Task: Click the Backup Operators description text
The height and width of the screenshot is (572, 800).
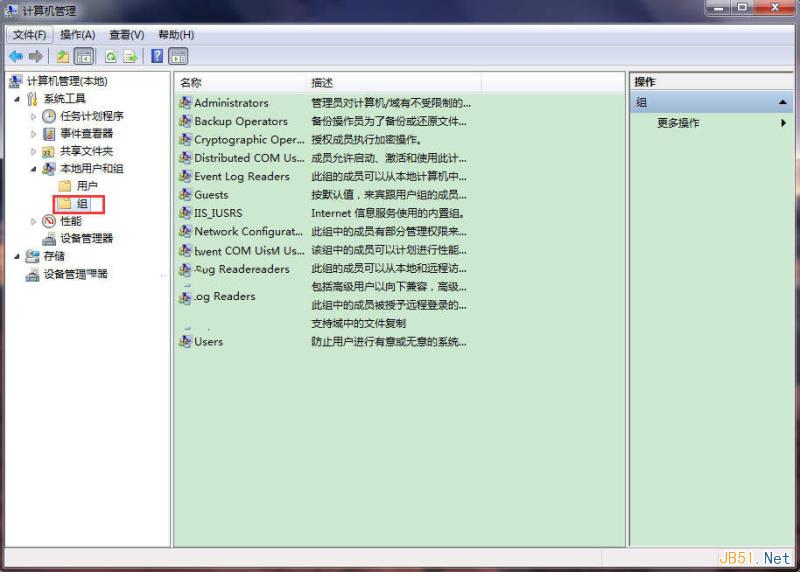Action: coord(388,121)
